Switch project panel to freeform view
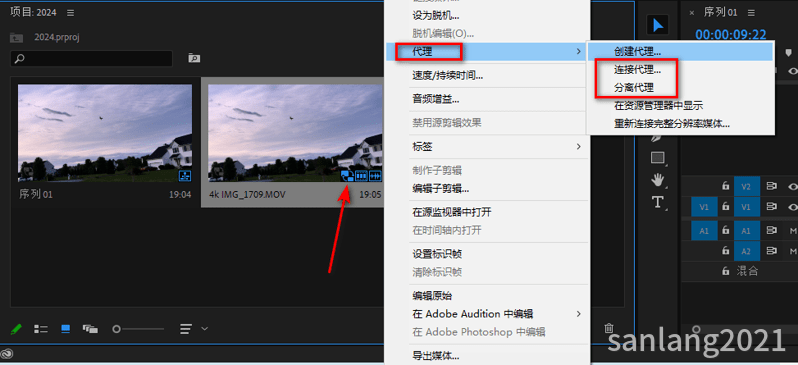The width and height of the screenshot is (798, 365). (90, 329)
